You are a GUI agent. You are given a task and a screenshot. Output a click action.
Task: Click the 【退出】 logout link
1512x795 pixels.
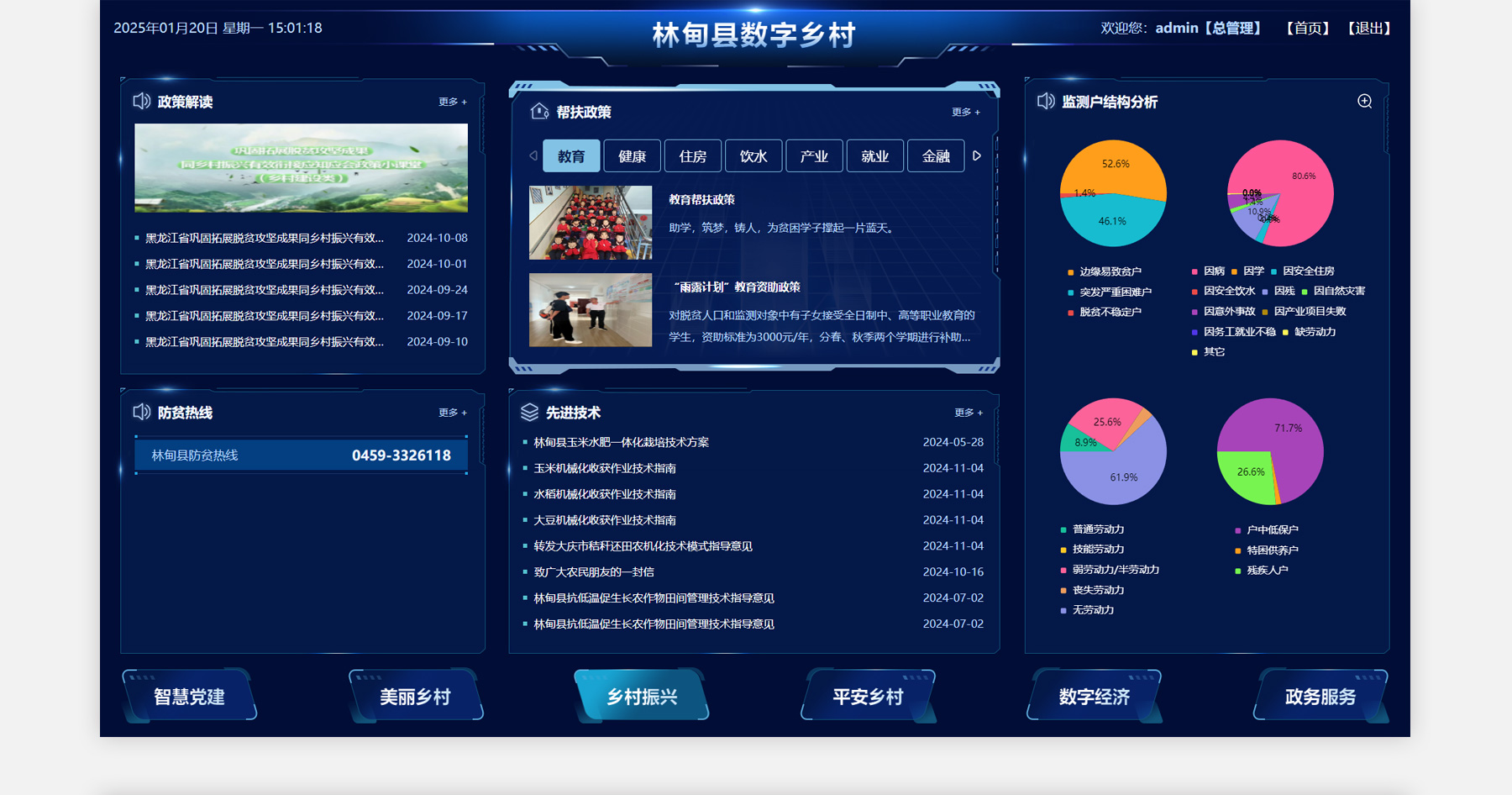[x=1369, y=29]
